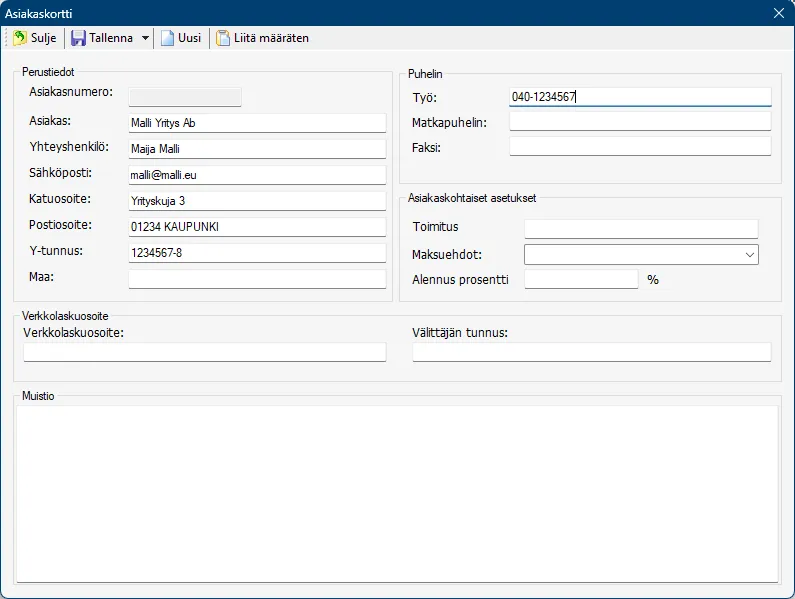Viewport: 795px width, 599px height.
Task: Select the Yhteyshenkilö input field
Action: 257,149
